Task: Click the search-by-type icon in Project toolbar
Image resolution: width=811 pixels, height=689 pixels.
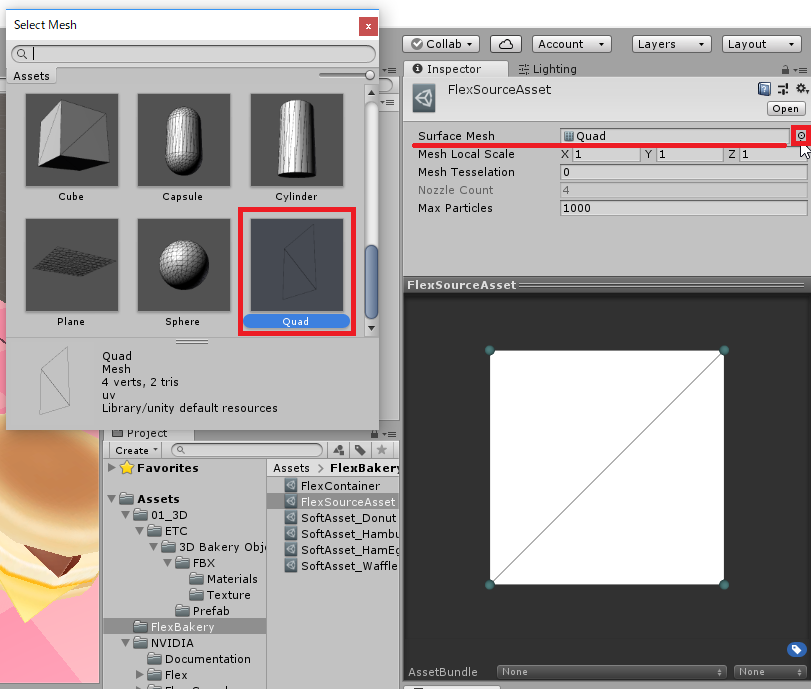Action: [338, 450]
